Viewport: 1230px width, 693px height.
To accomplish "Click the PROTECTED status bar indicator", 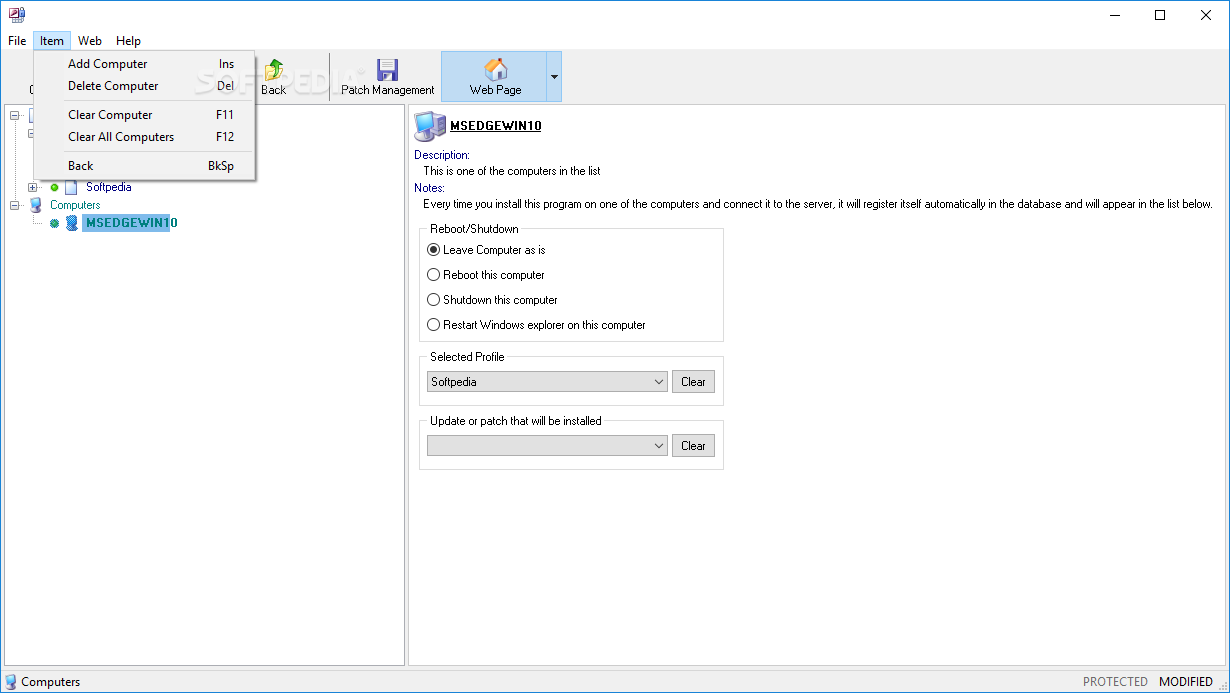I will (1115, 682).
